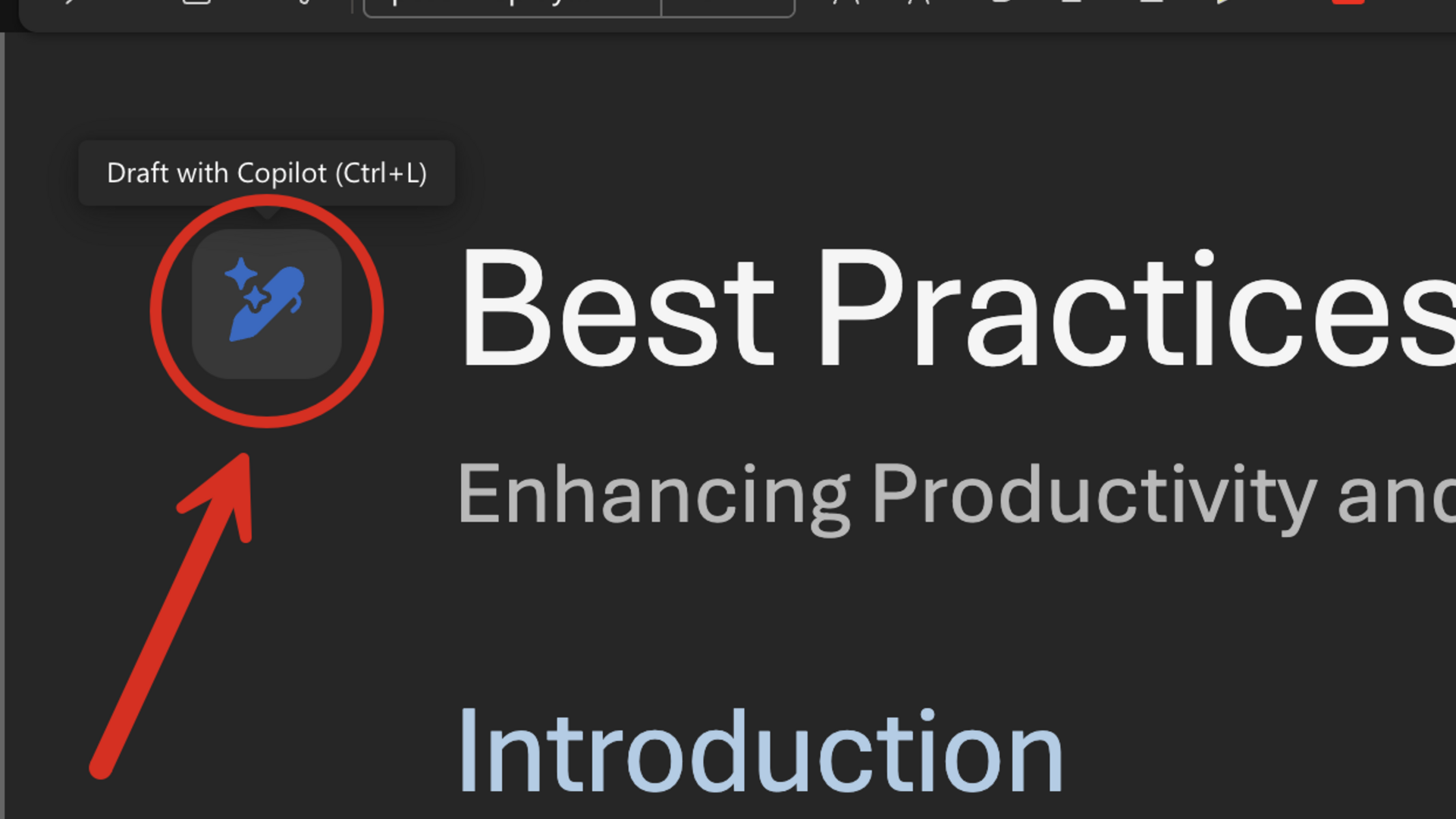This screenshot has width=1456, height=819.
Task: Click the toolbar icon nearest the font name box
Action: point(304,2)
